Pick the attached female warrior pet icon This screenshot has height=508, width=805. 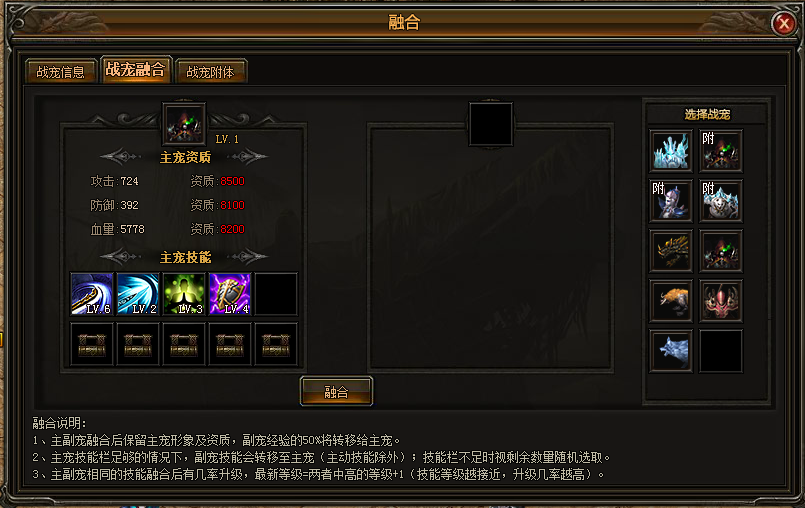[670, 201]
